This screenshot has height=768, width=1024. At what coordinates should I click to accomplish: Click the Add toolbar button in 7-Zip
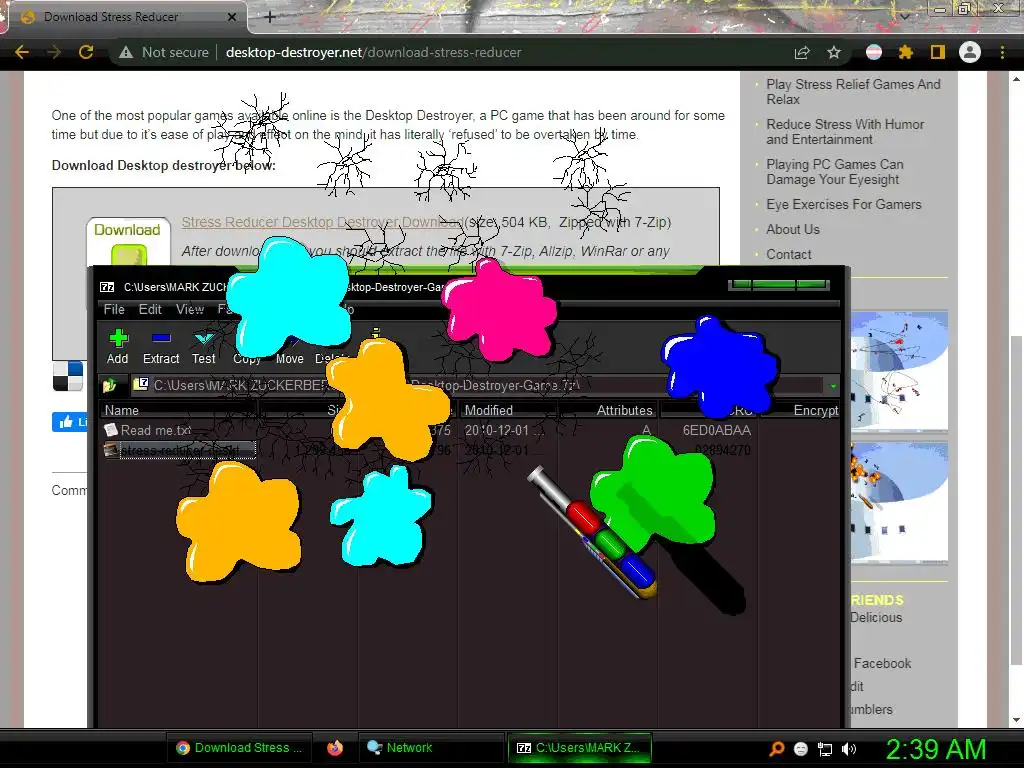[x=118, y=347]
